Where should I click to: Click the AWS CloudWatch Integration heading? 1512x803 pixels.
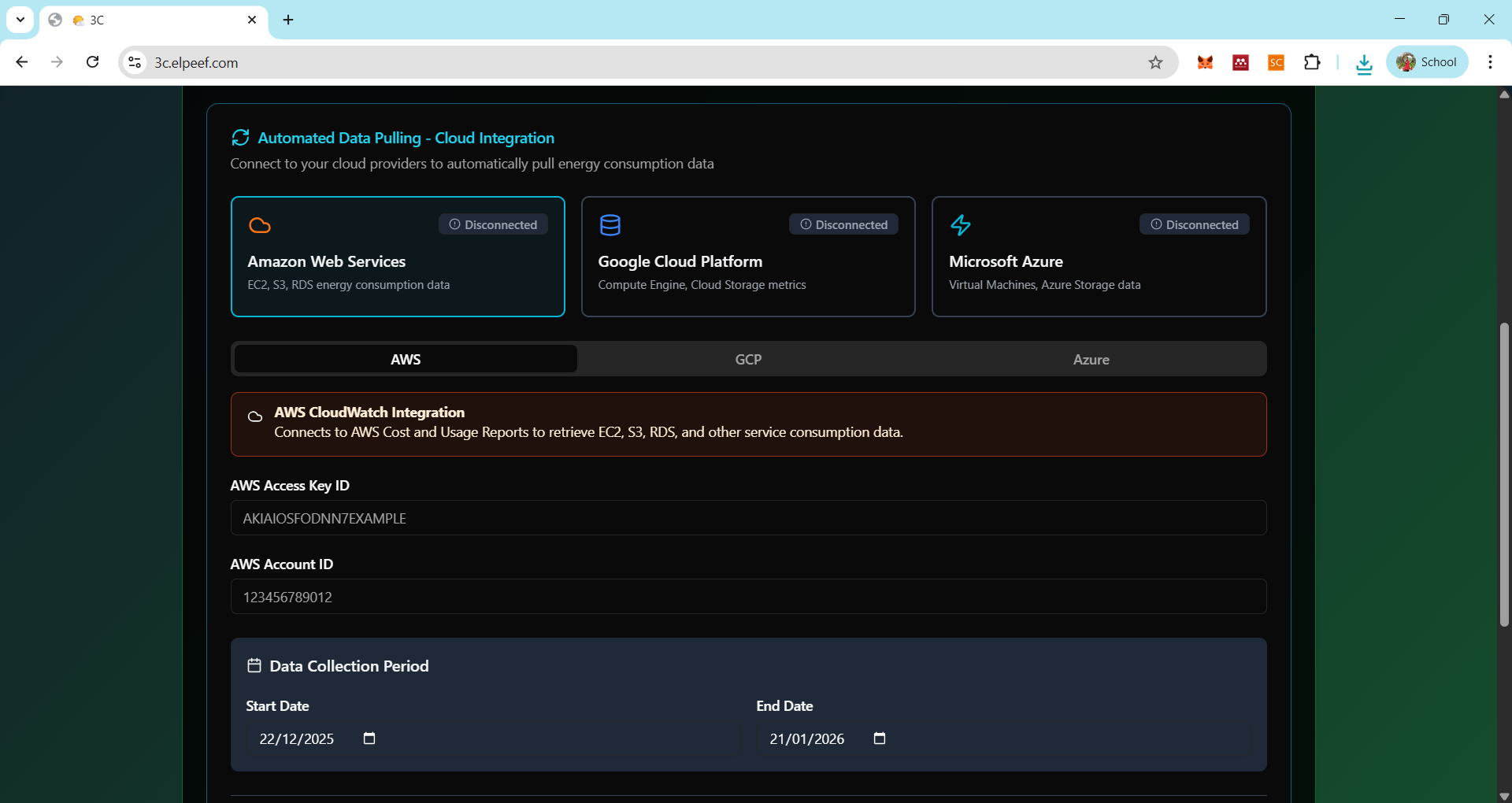tap(369, 412)
